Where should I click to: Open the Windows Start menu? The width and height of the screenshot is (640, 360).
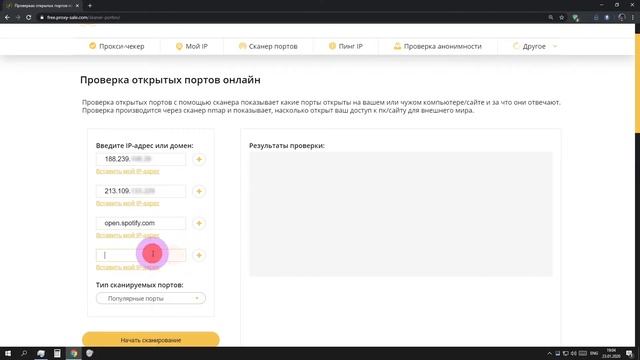click(x=8, y=353)
